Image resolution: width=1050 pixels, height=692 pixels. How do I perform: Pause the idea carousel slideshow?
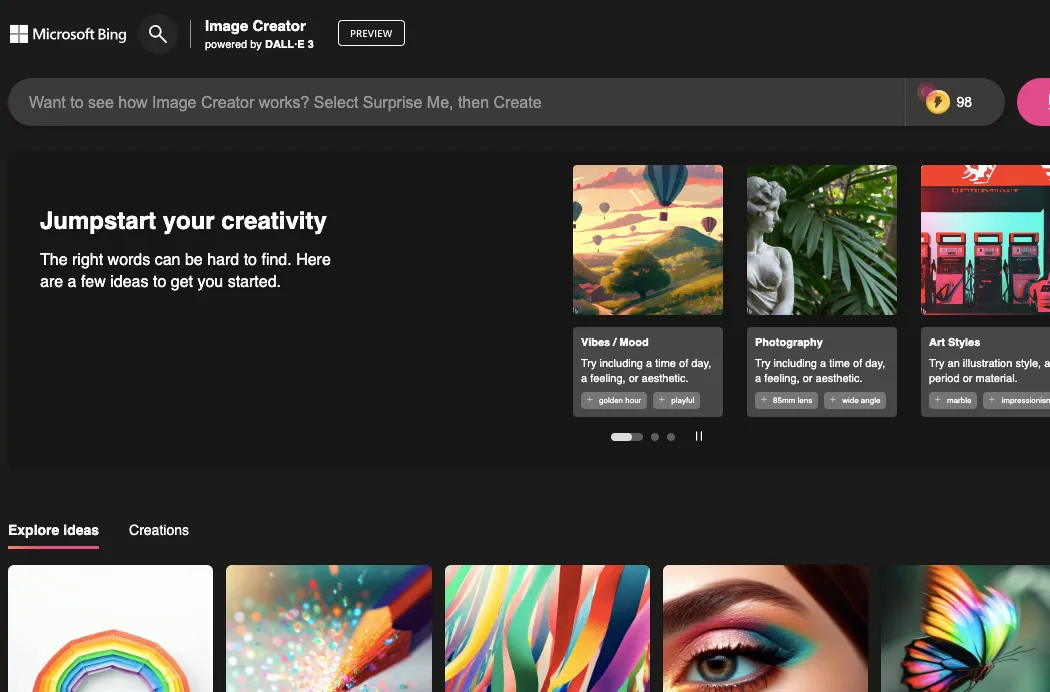pos(699,436)
